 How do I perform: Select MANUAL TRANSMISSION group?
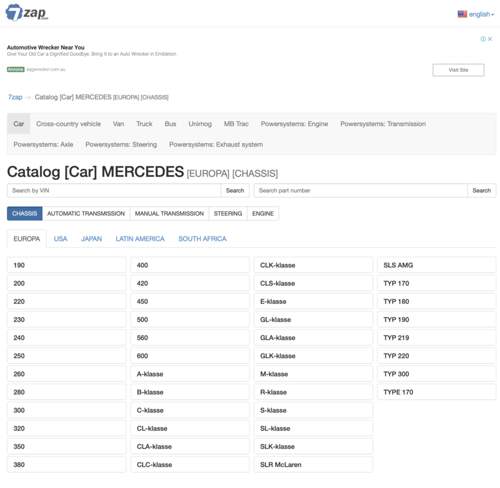169,213
